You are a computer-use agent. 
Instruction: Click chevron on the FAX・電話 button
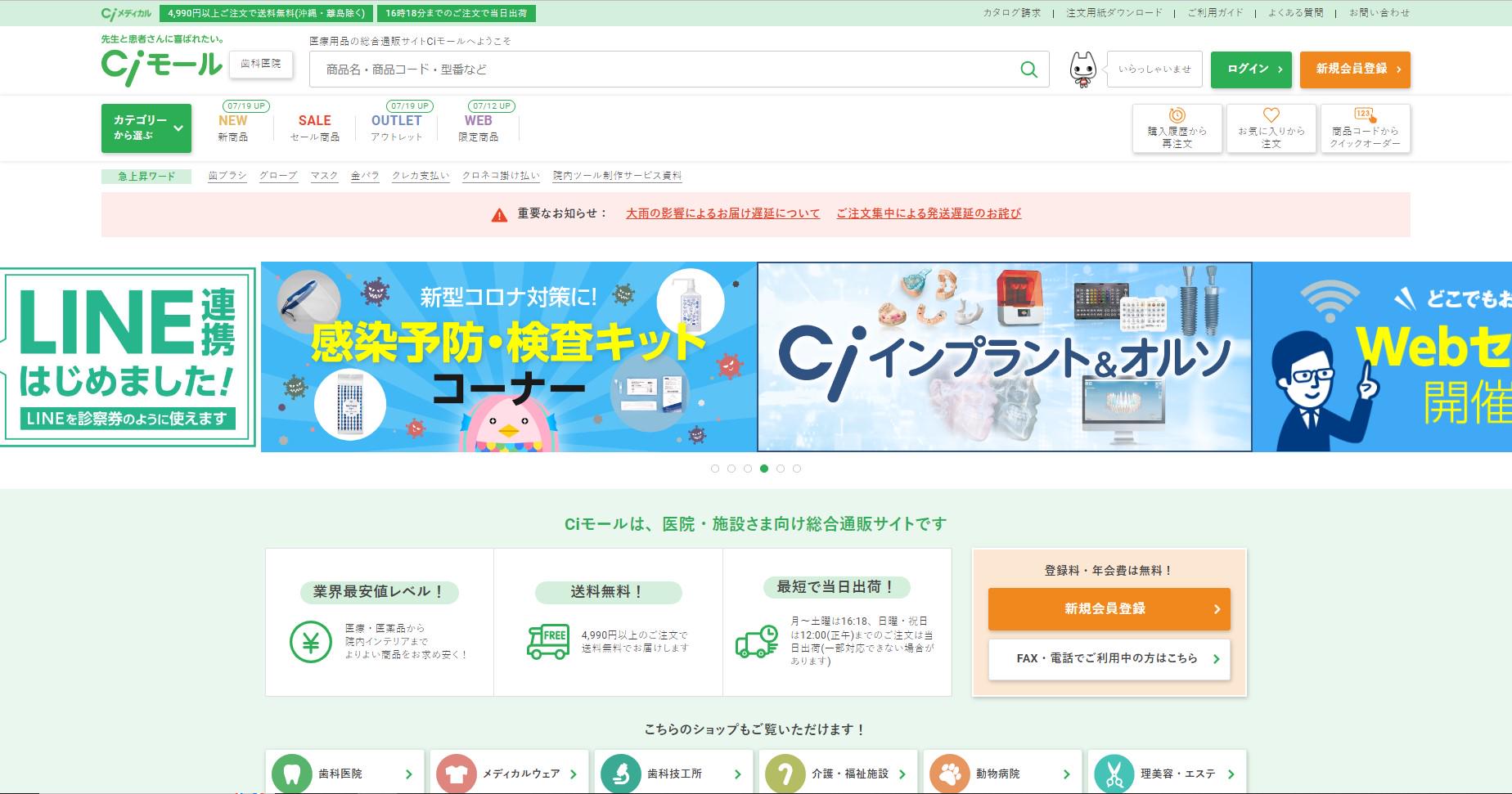click(1217, 659)
